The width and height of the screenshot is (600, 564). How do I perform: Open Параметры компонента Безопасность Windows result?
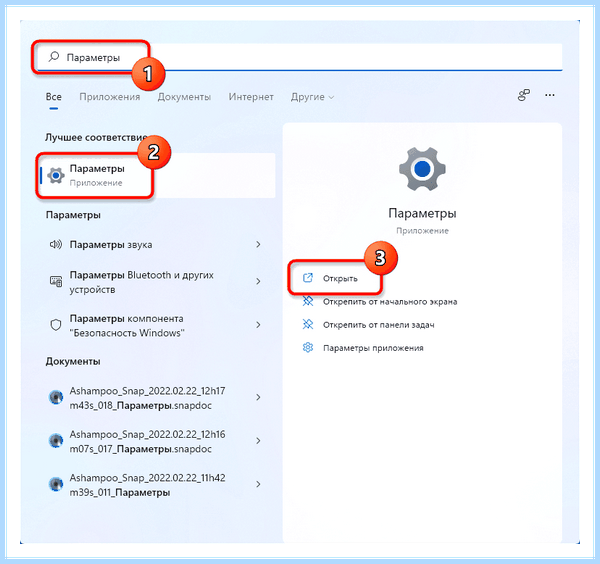coord(156,326)
